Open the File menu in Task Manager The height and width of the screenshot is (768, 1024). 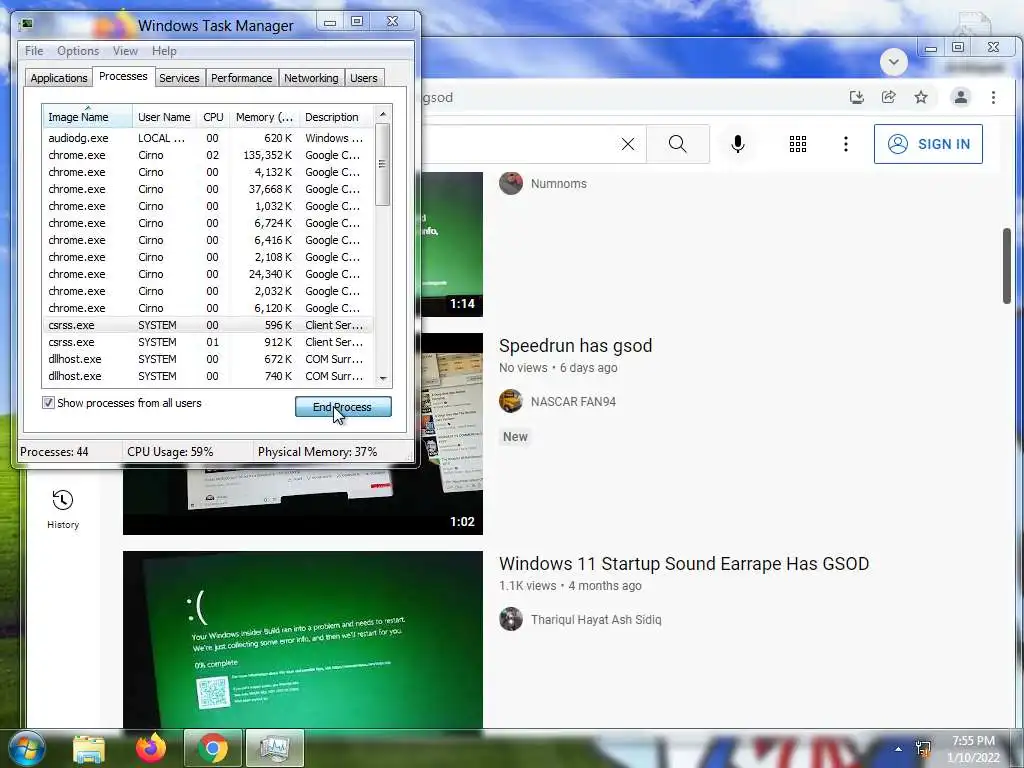coord(34,51)
